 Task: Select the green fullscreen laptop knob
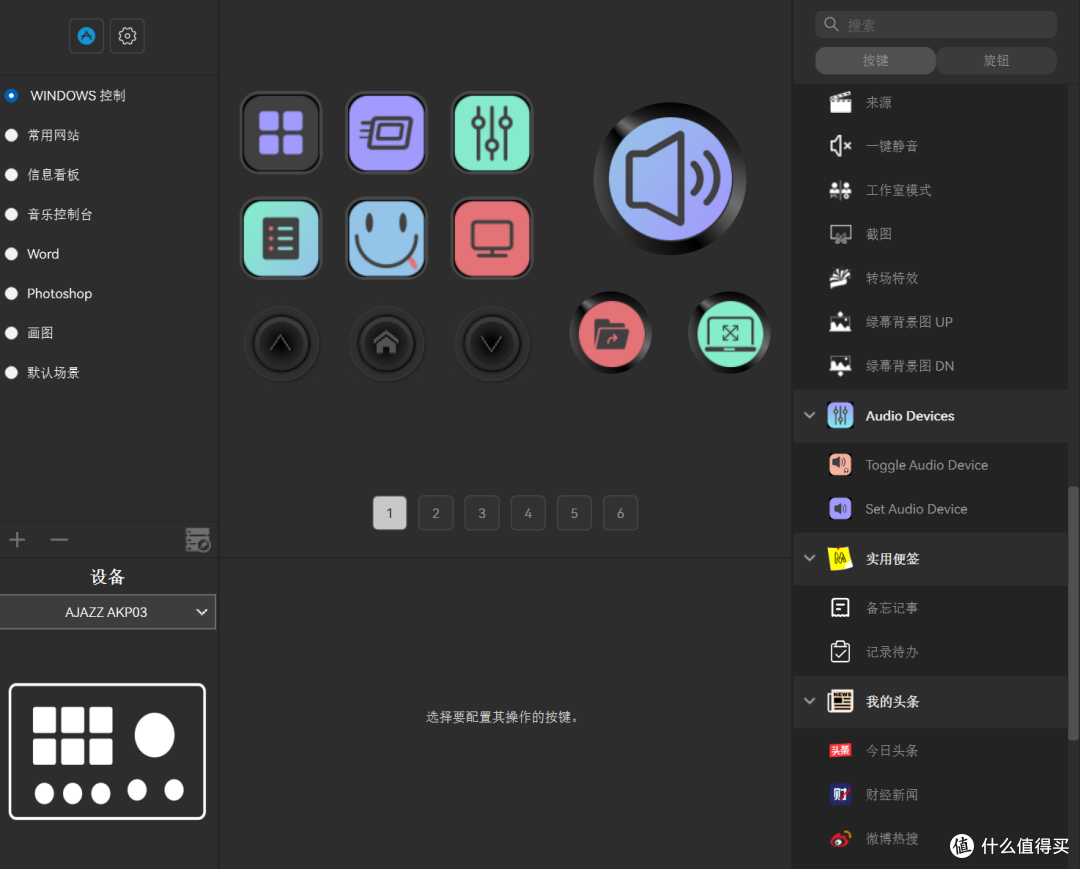(729, 333)
